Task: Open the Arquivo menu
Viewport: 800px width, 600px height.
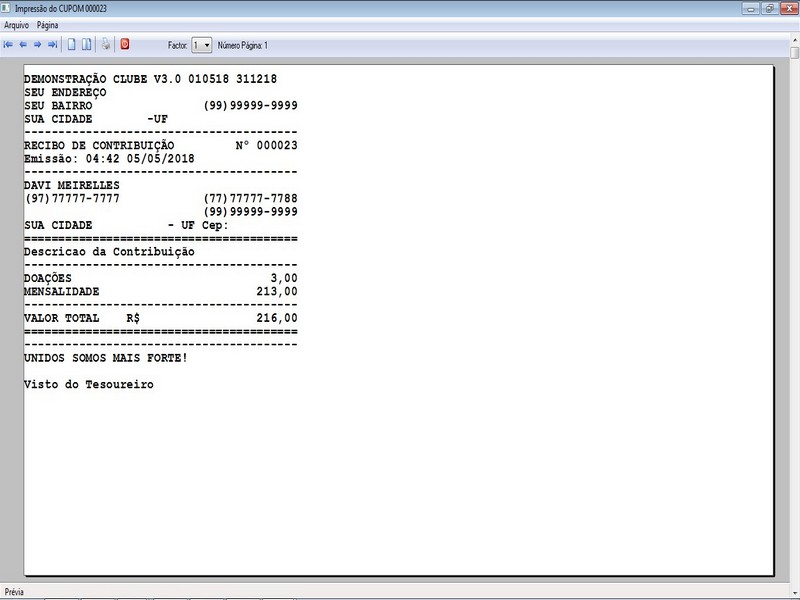Action: (x=16, y=25)
